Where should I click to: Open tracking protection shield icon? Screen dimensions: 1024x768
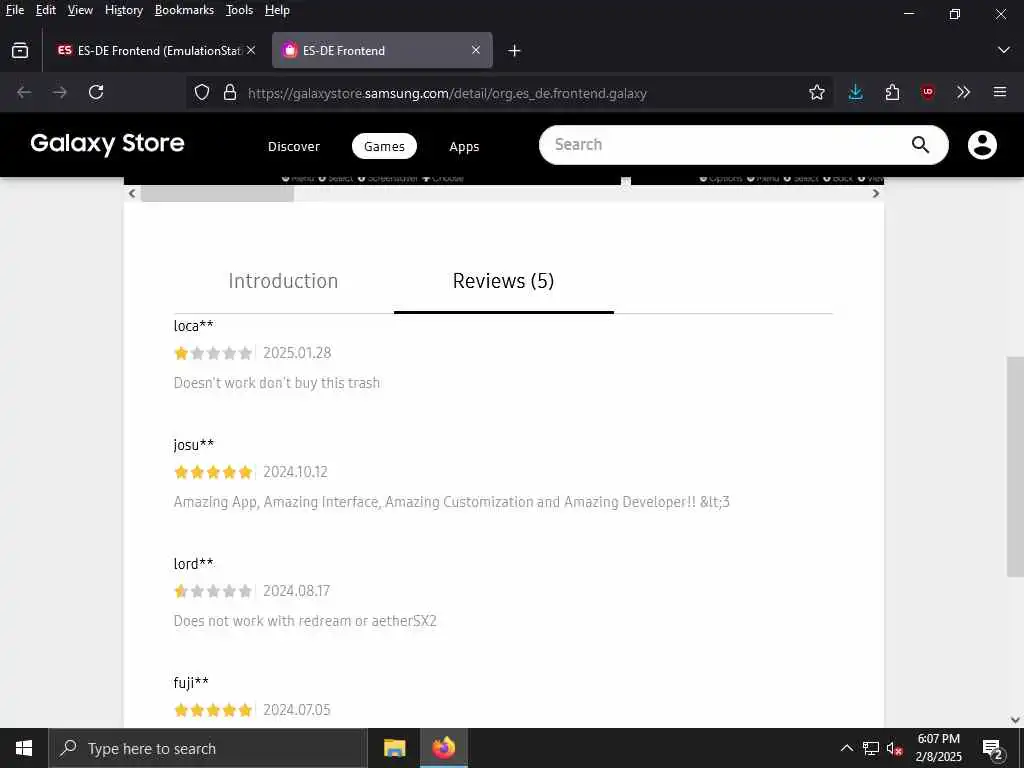pyautogui.click(x=202, y=92)
